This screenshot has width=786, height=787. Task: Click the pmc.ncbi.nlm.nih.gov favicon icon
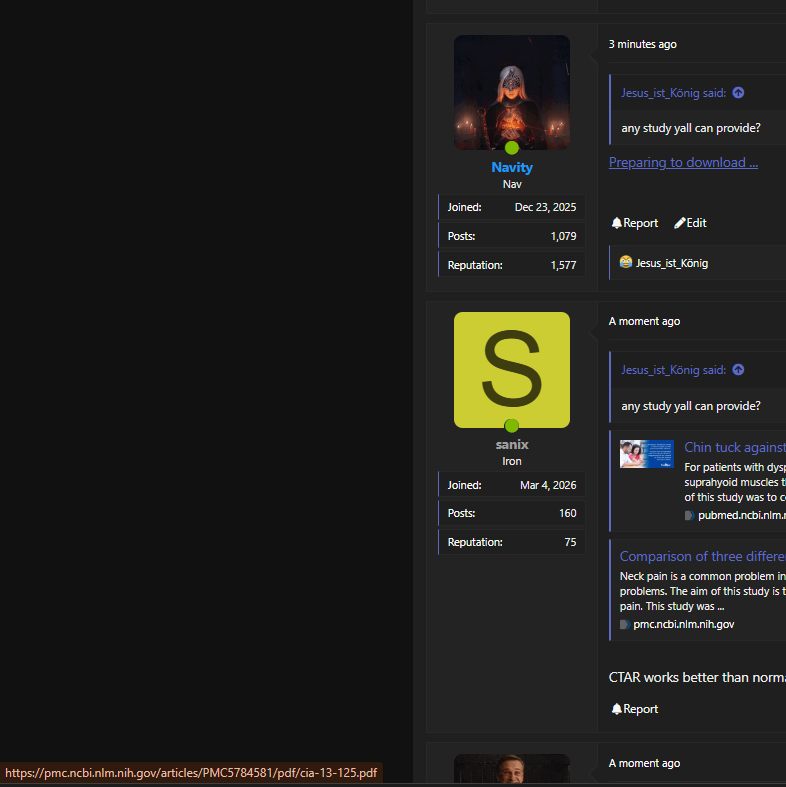coord(624,624)
